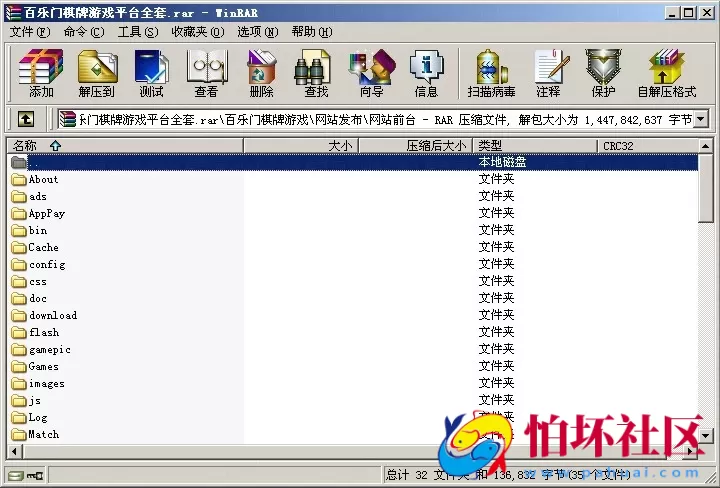This screenshot has height=488, width=720.
Task: Open the address bar path dropdown
Action: (x=701, y=120)
